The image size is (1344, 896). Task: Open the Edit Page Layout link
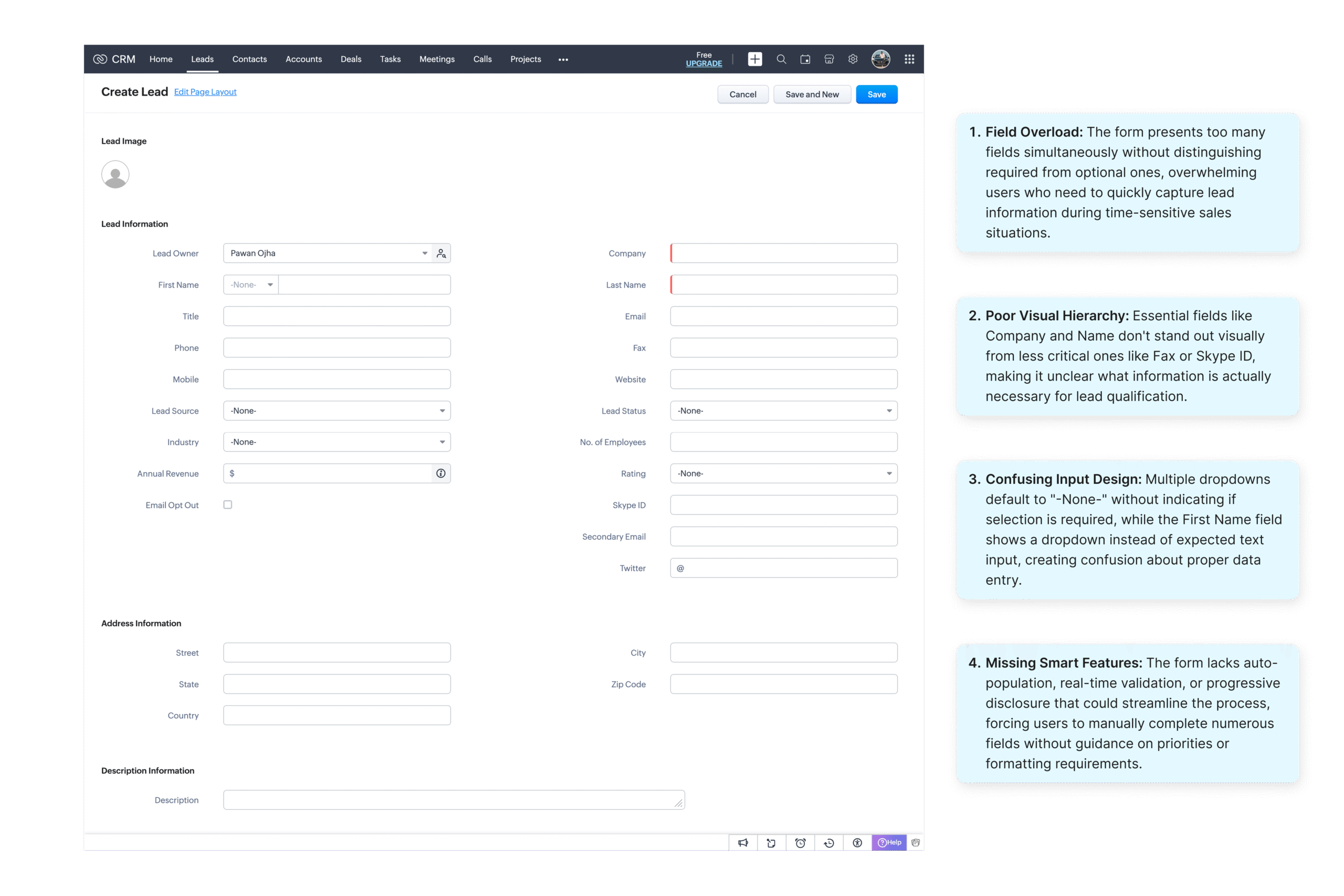click(x=205, y=91)
